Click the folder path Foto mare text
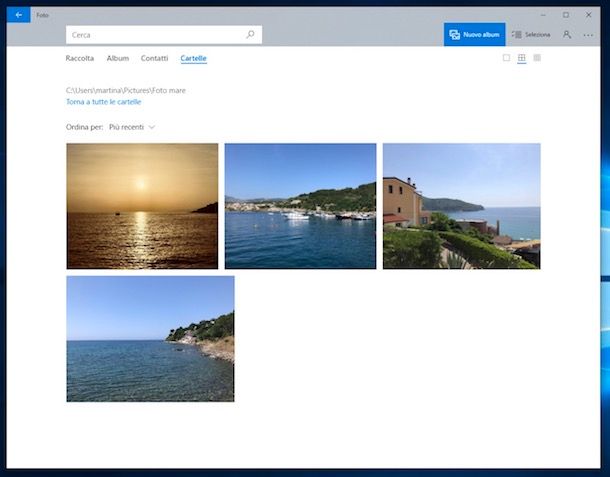This screenshot has width=610, height=477. click(x=126, y=91)
